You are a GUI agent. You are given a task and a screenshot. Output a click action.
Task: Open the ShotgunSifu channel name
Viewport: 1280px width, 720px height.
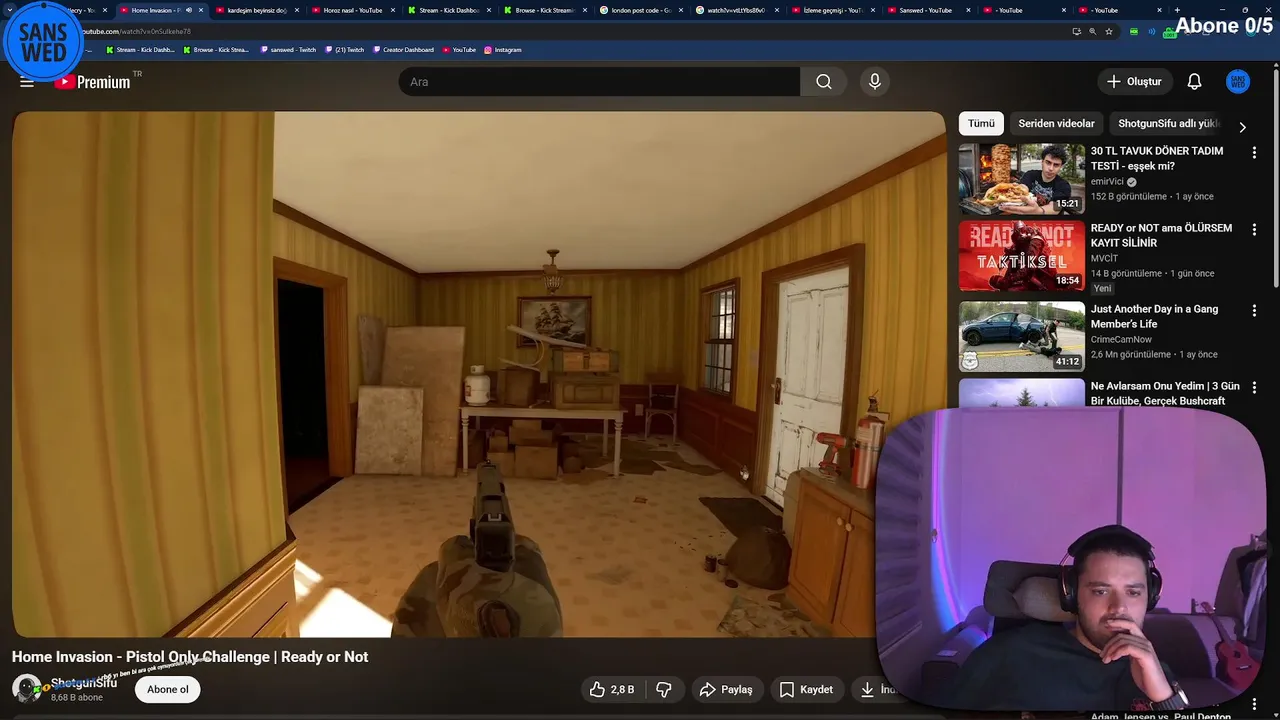point(84,683)
